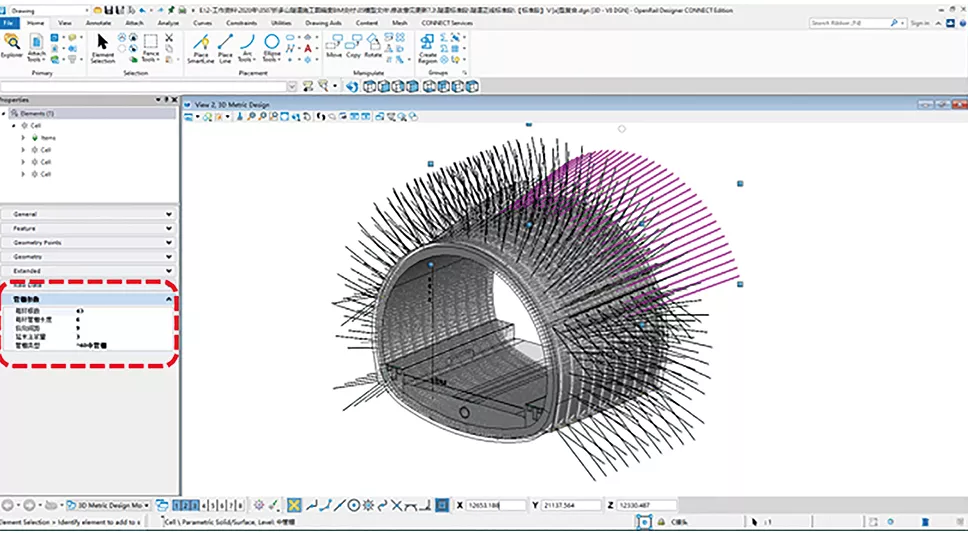Toggle view window 4 button

[204, 505]
